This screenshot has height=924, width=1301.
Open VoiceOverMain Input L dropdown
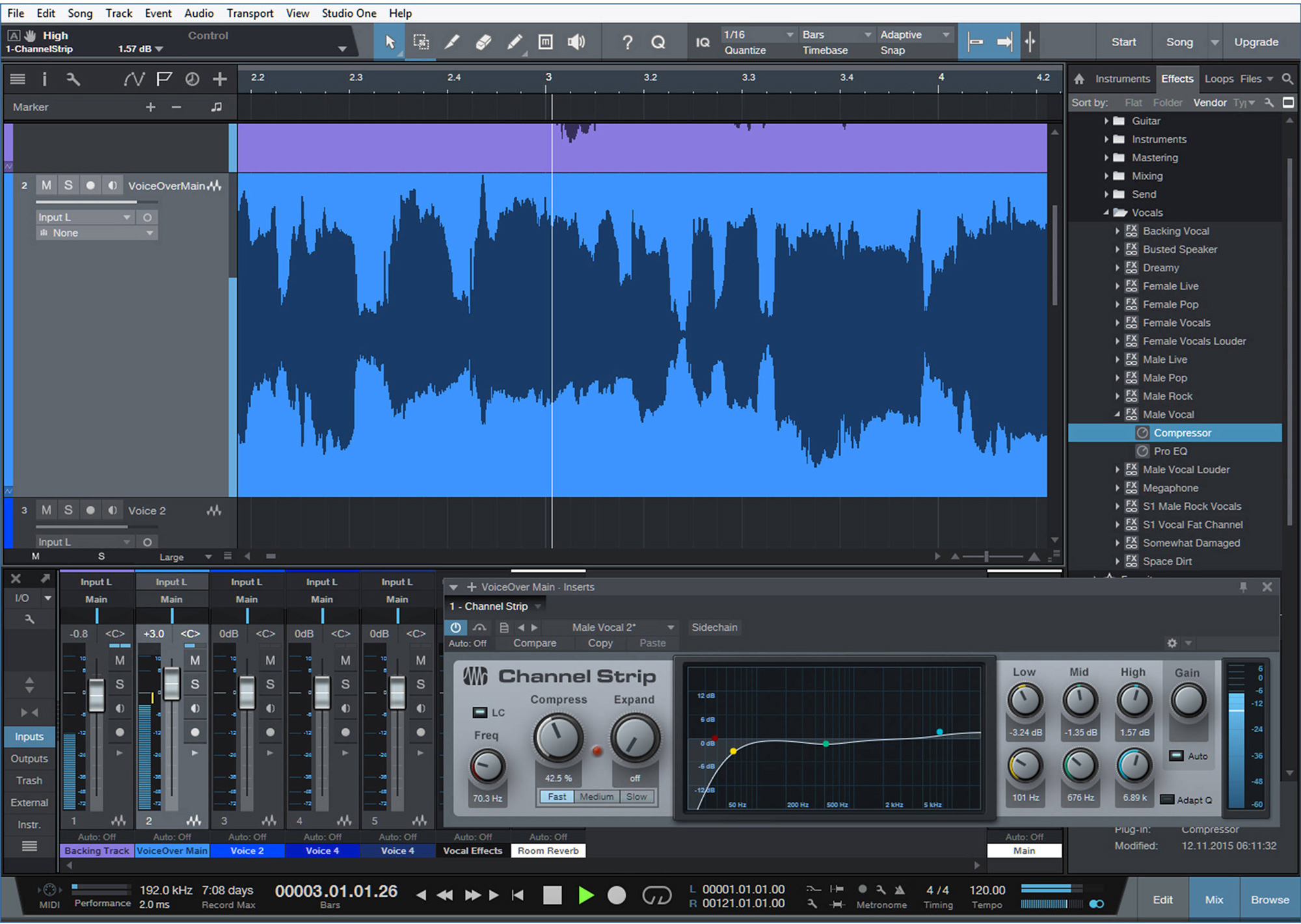(x=85, y=217)
